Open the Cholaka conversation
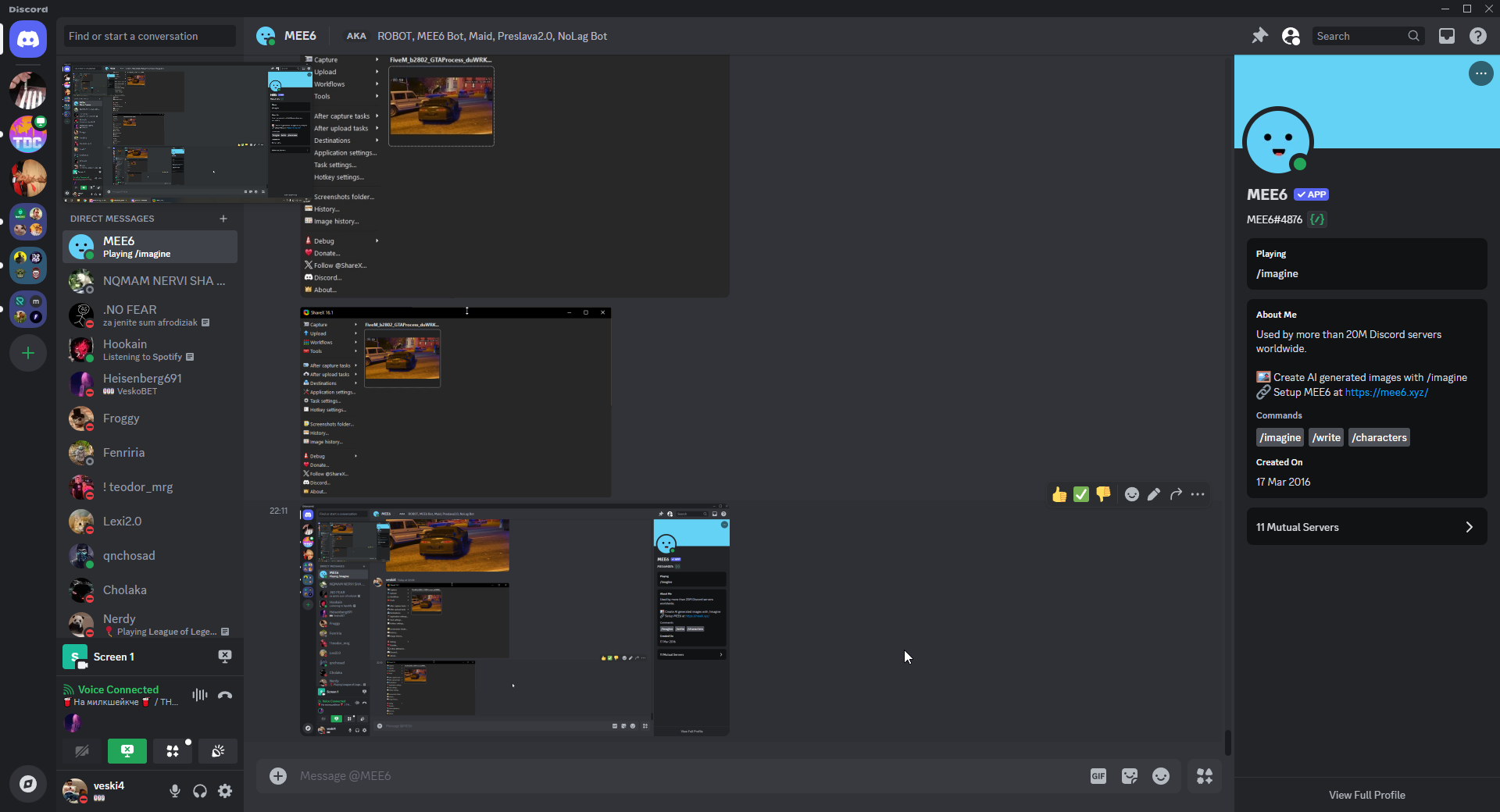The height and width of the screenshot is (812, 1500). pos(150,590)
